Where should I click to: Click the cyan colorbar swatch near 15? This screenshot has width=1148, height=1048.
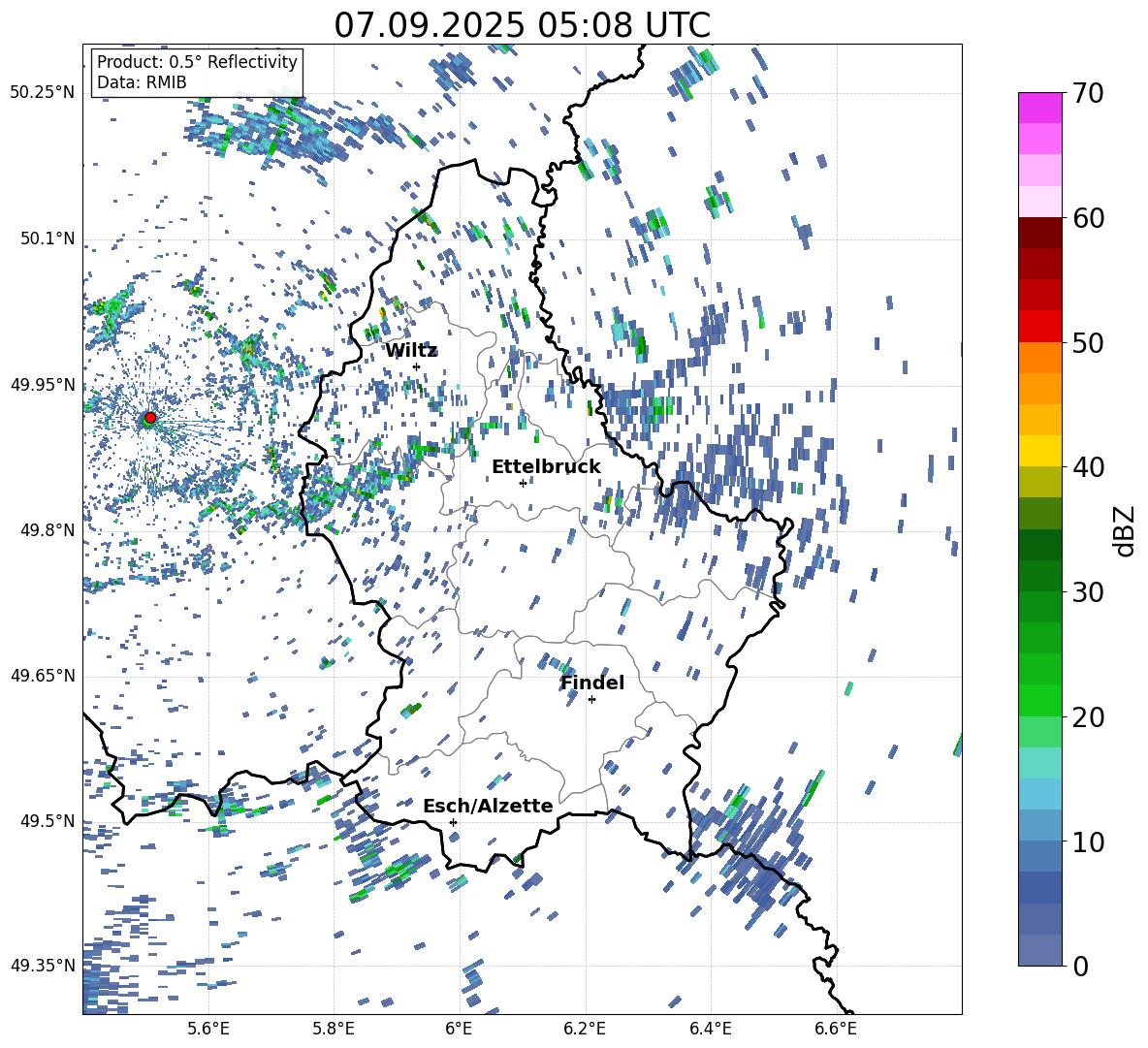[1039, 763]
